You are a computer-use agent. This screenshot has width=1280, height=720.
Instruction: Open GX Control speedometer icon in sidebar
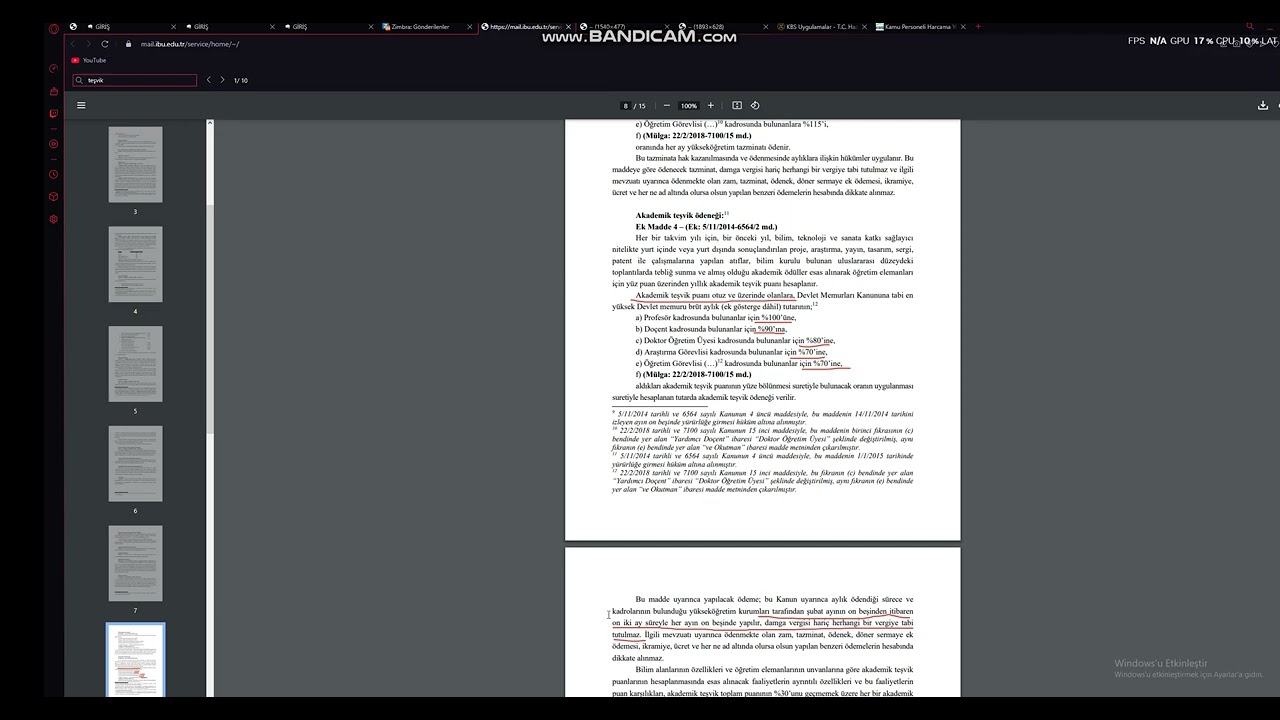click(x=54, y=68)
